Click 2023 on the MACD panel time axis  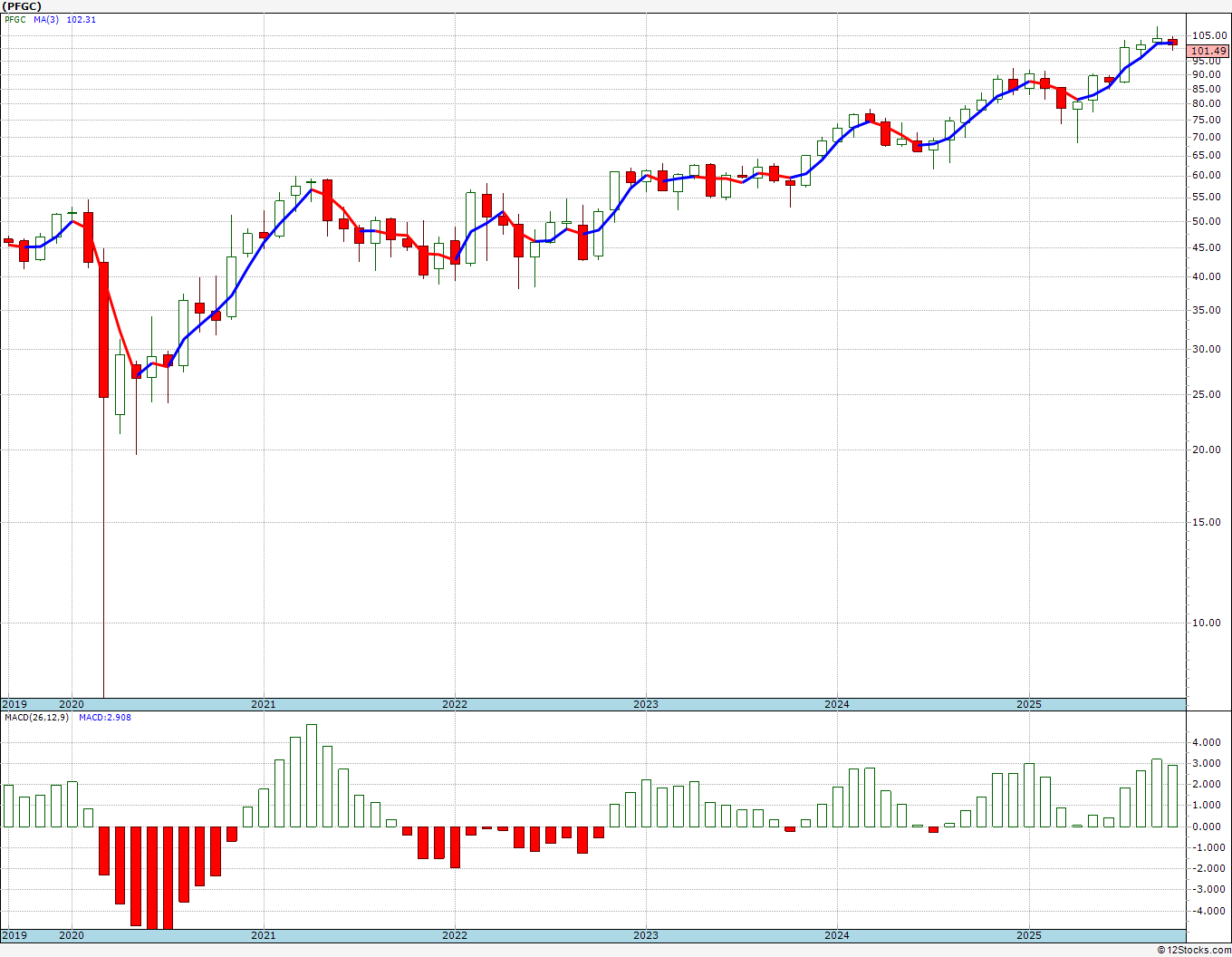645,935
